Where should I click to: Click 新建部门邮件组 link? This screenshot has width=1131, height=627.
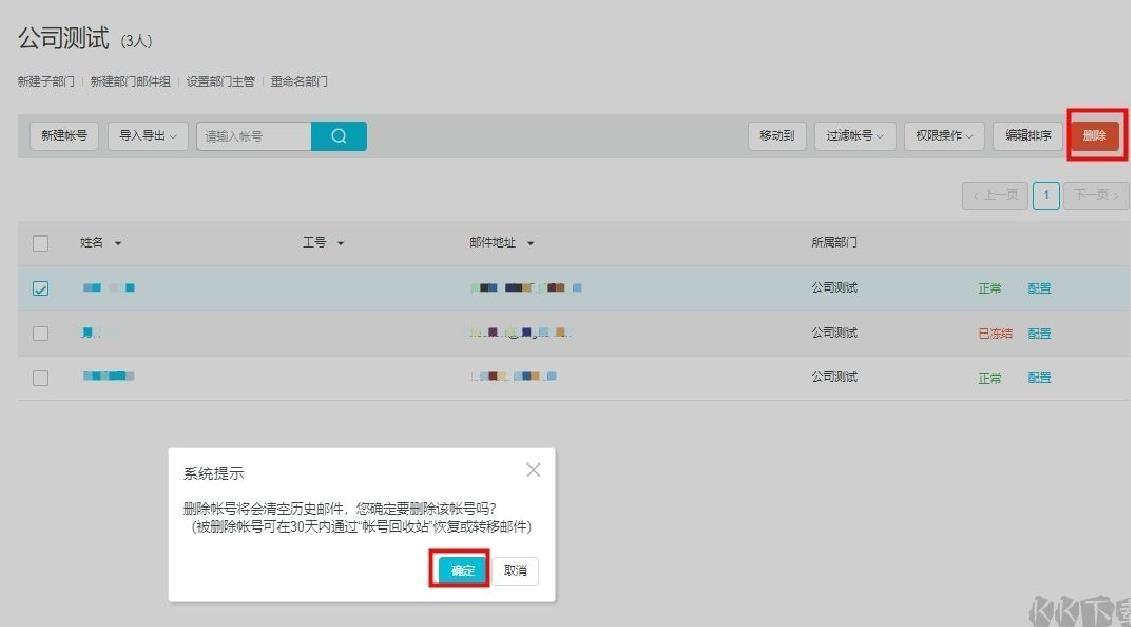pyautogui.click(x=131, y=82)
